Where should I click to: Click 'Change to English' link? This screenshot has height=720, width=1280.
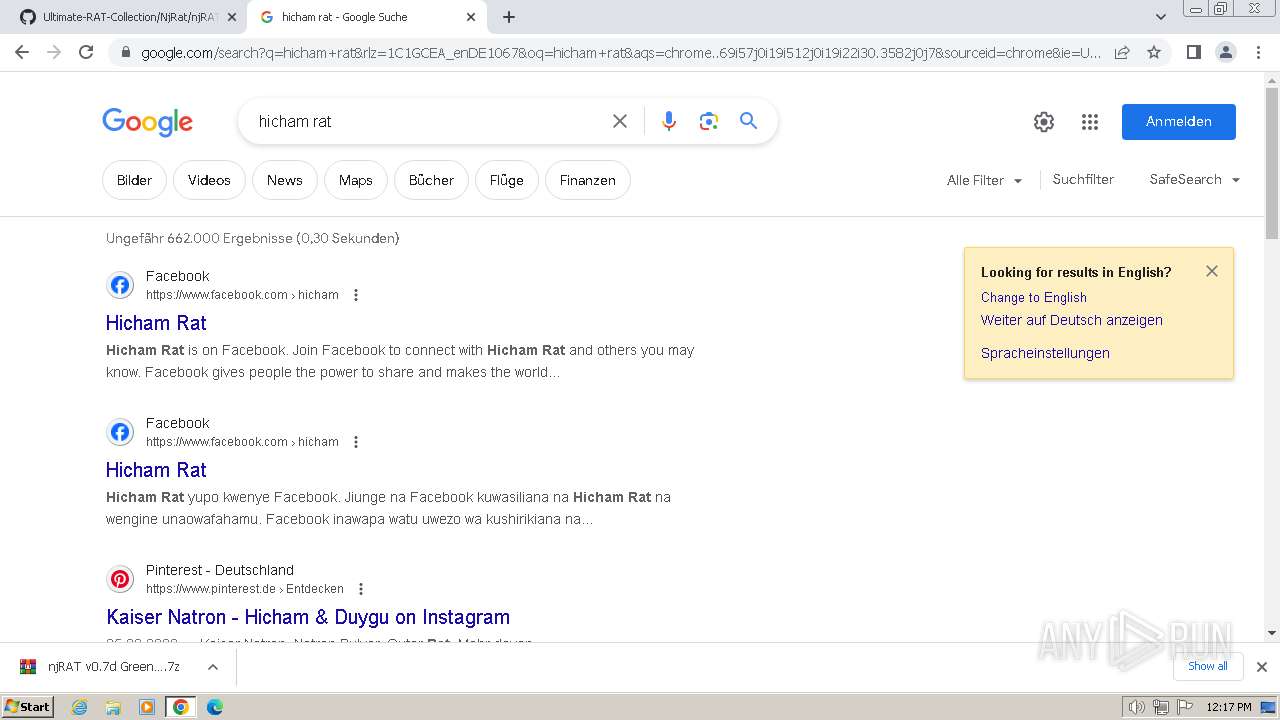[x=1034, y=297]
